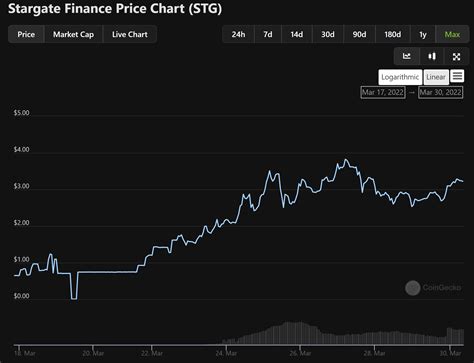The image size is (474, 363).
Task: Edit the end date Mar 30, 2022
Action: [440, 92]
